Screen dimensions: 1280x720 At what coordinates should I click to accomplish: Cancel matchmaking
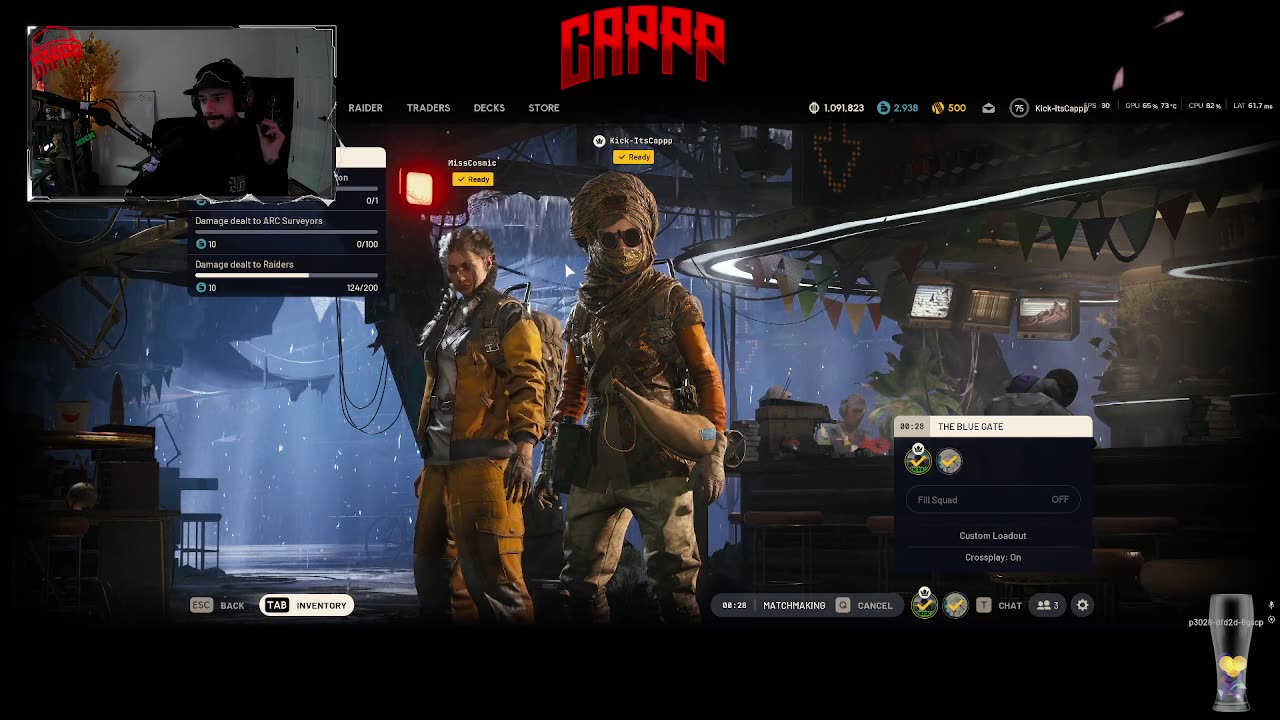click(x=874, y=606)
